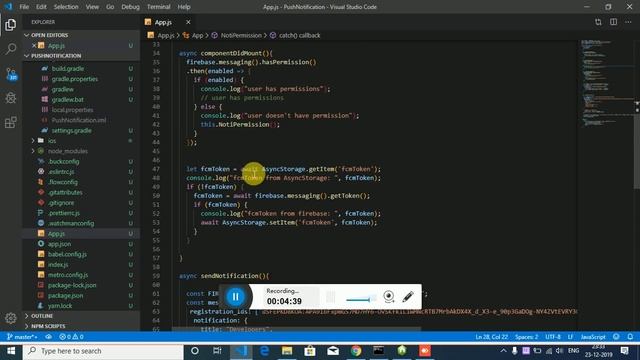This screenshot has width=640, height=360.
Task: Click the feedback smiley icon
Action: (616, 337)
